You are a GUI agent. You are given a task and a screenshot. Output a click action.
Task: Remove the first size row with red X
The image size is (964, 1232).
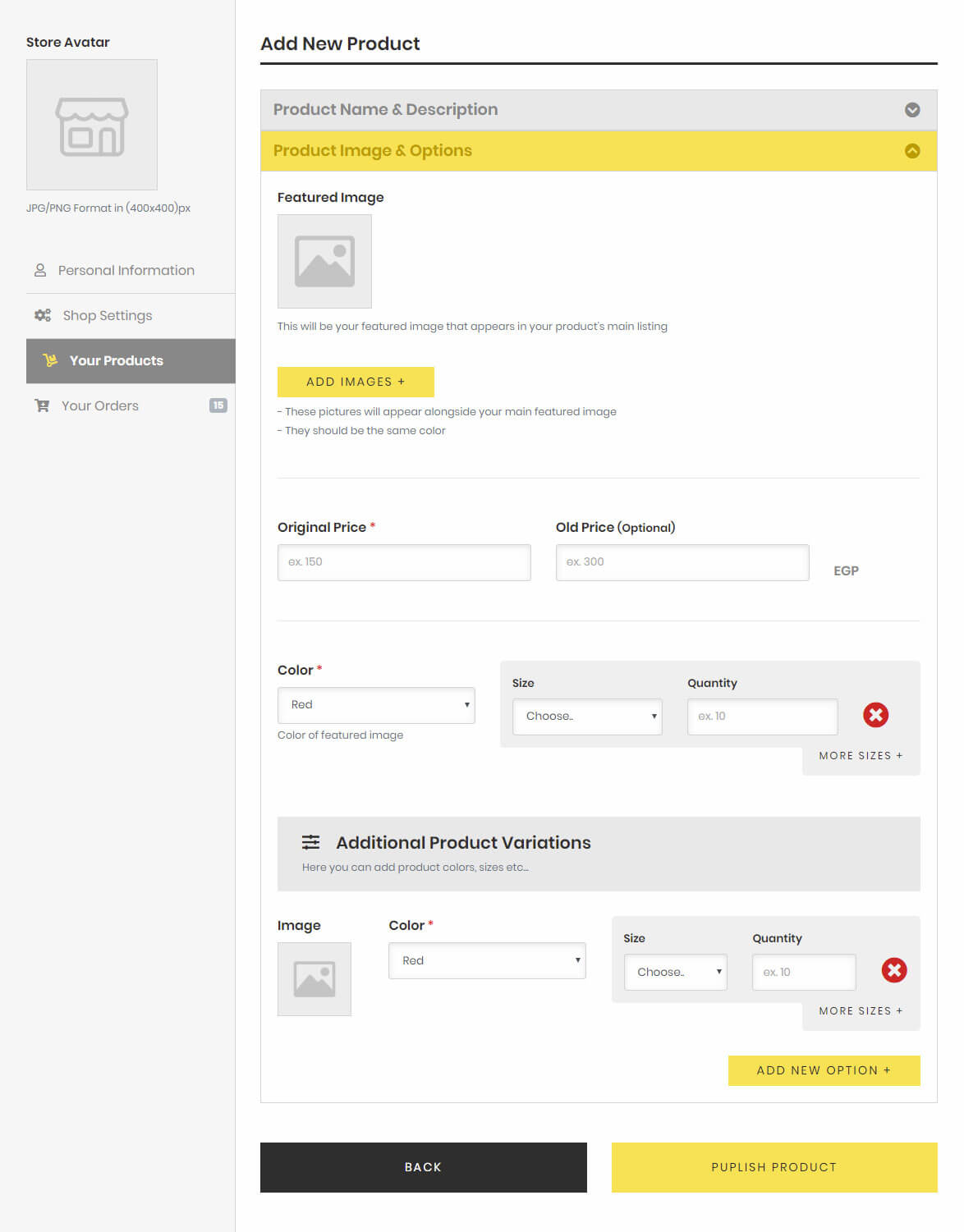pos(875,715)
